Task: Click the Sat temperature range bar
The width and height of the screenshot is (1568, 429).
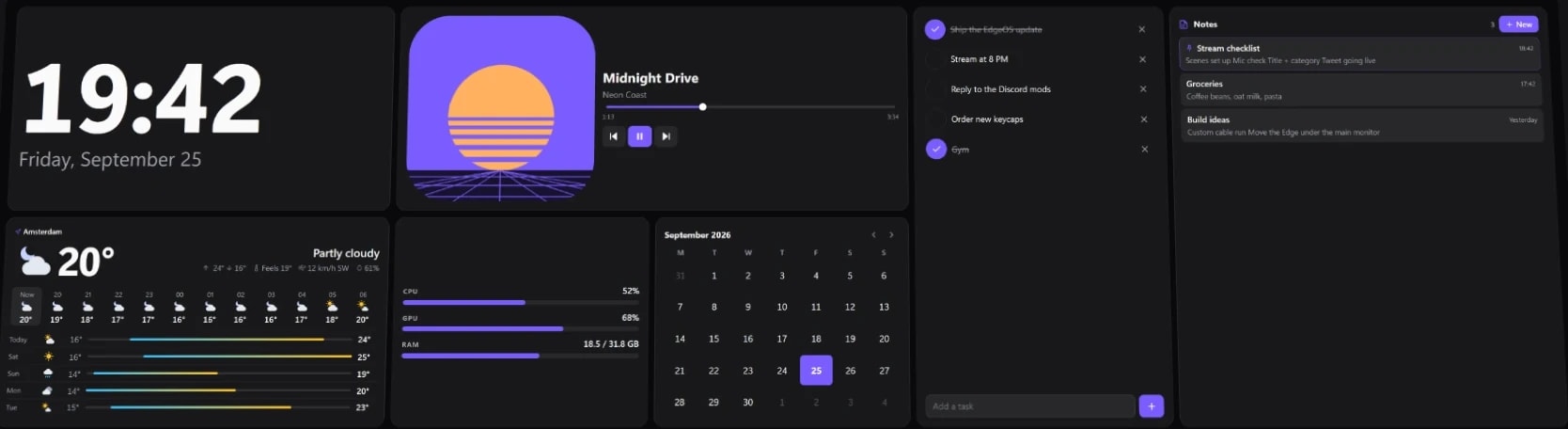Action: click(221, 357)
